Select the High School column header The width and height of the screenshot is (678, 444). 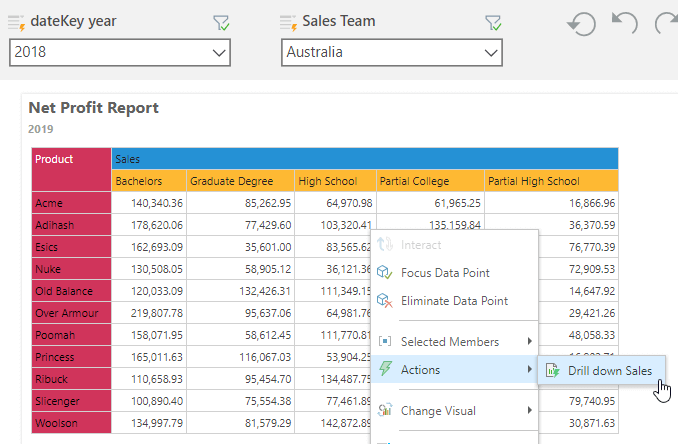tap(335, 181)
